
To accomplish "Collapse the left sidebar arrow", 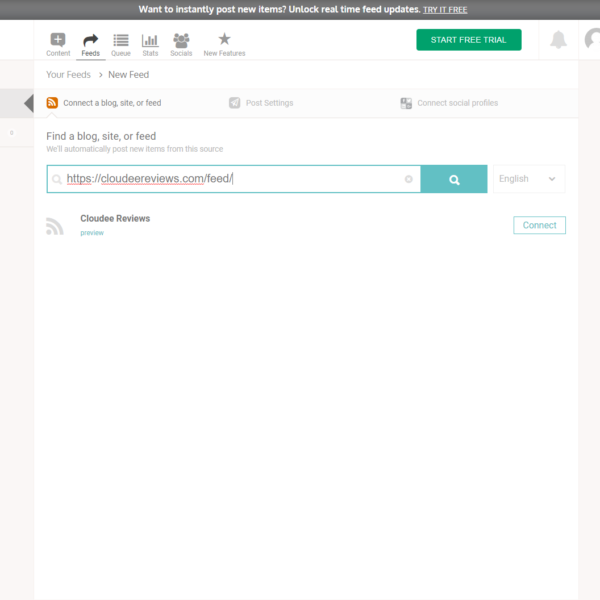I will pos(29,103).
